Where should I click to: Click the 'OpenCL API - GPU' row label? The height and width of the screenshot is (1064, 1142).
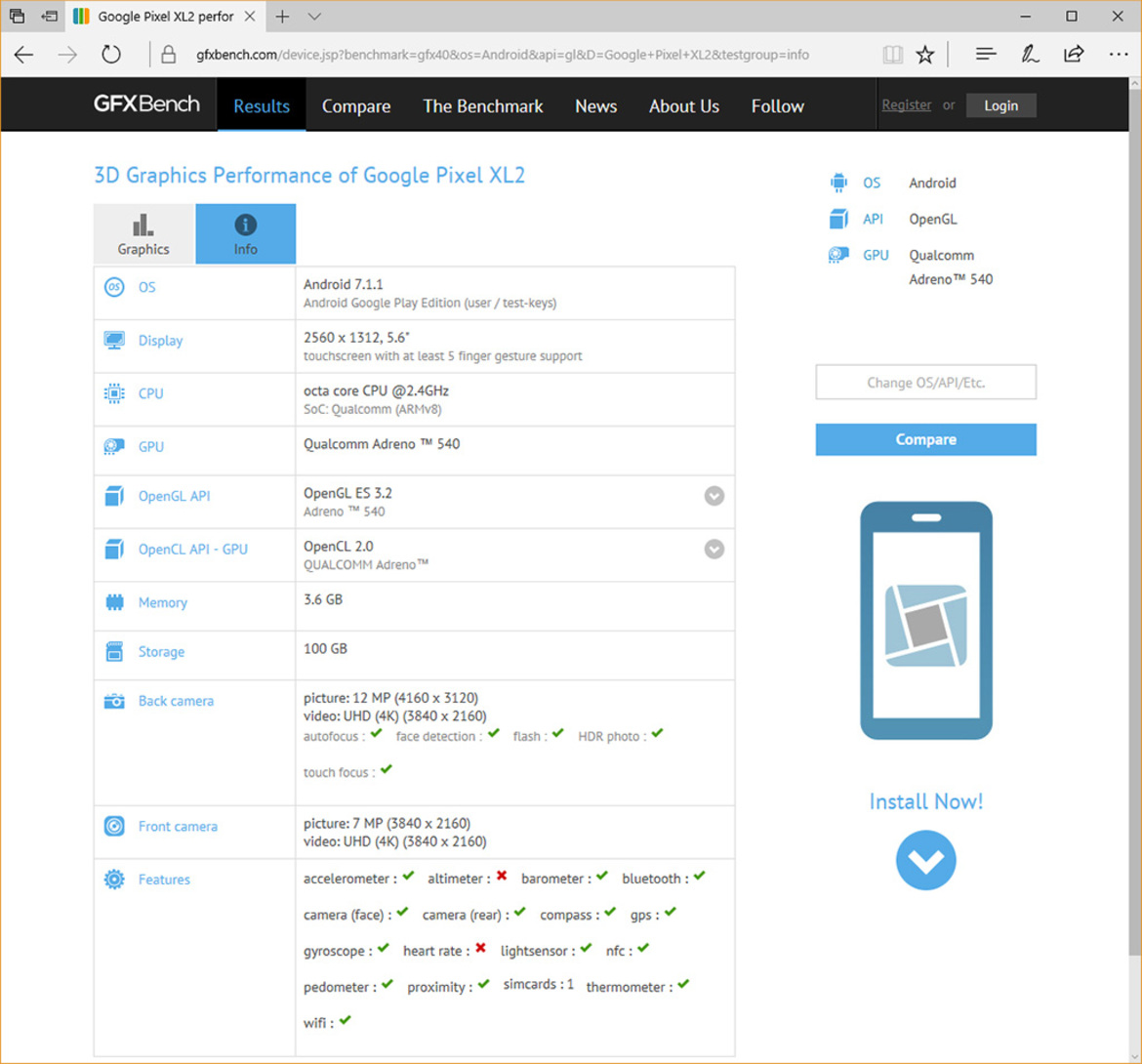click(x=193, y=550)
